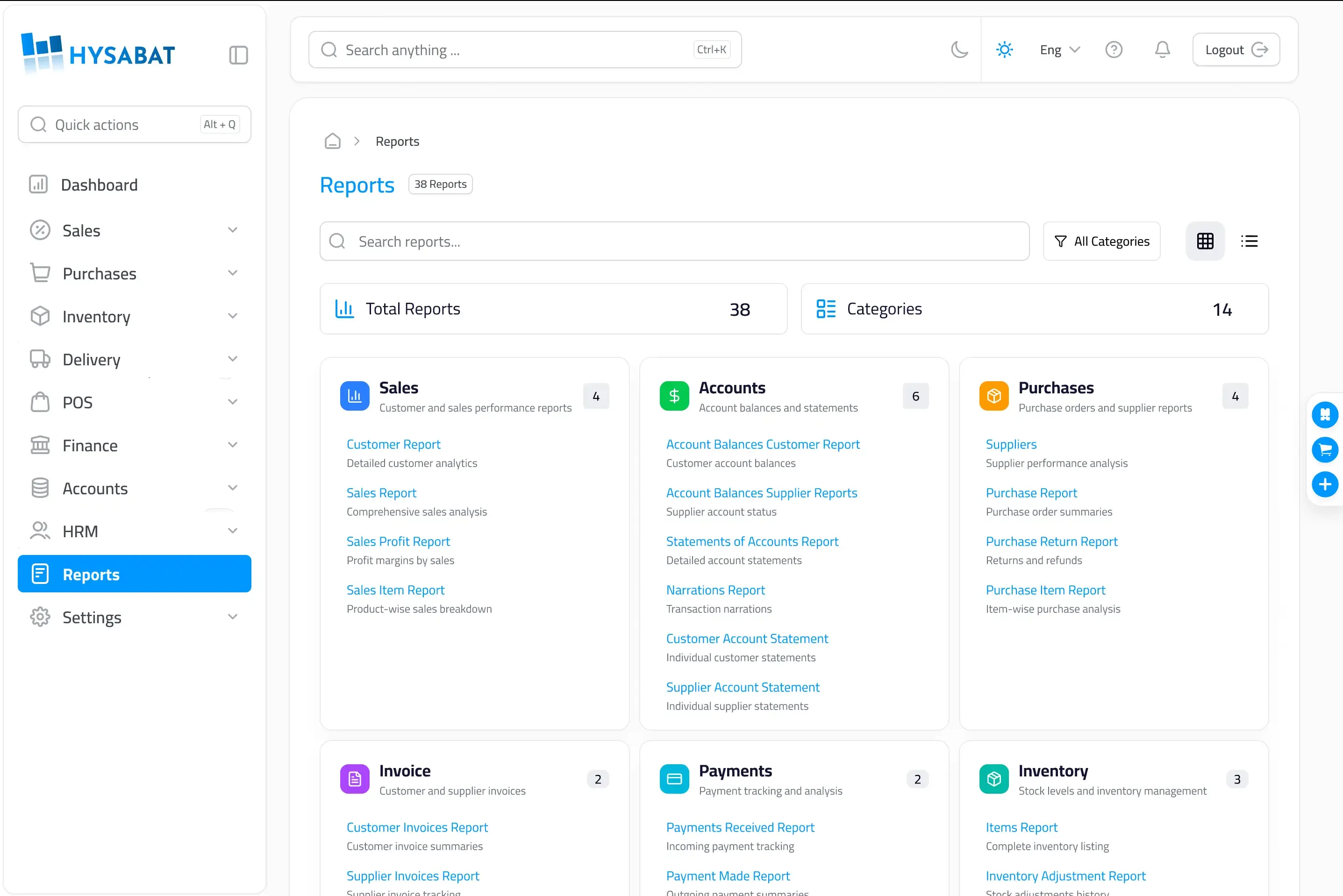Expand the Finance sidebar menu
Image resolution: width=1343 pixels, height=896 pixels.
(x=134, y=445)
